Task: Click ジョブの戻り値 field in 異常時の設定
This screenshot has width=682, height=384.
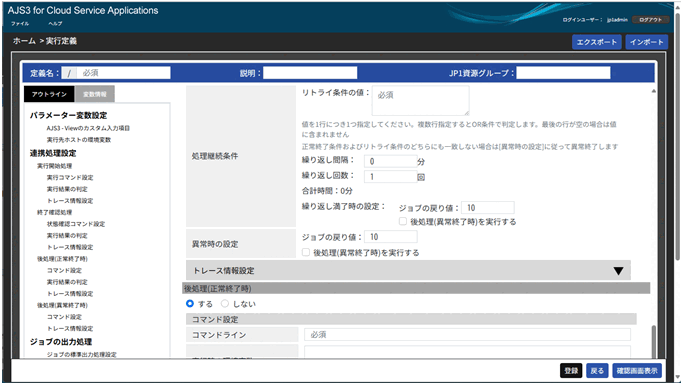Action: [x=391, y=237]
